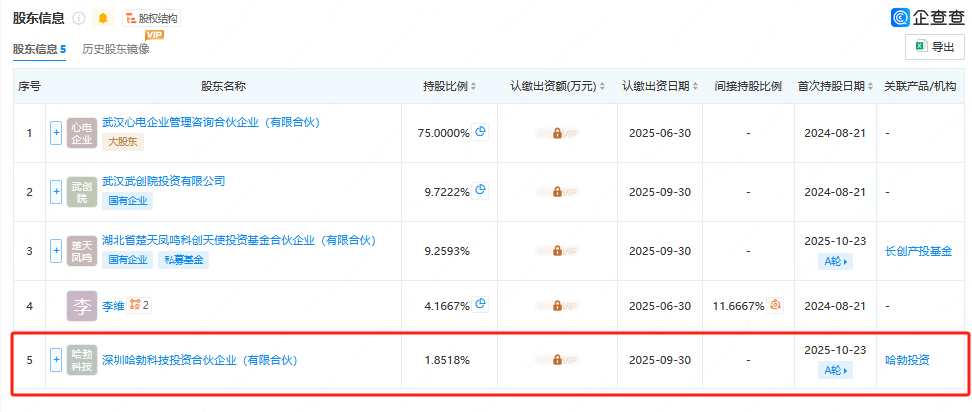Click the info icon beside 股东信息 title
The width and height of the screenshot is (972, 412).
79,19
